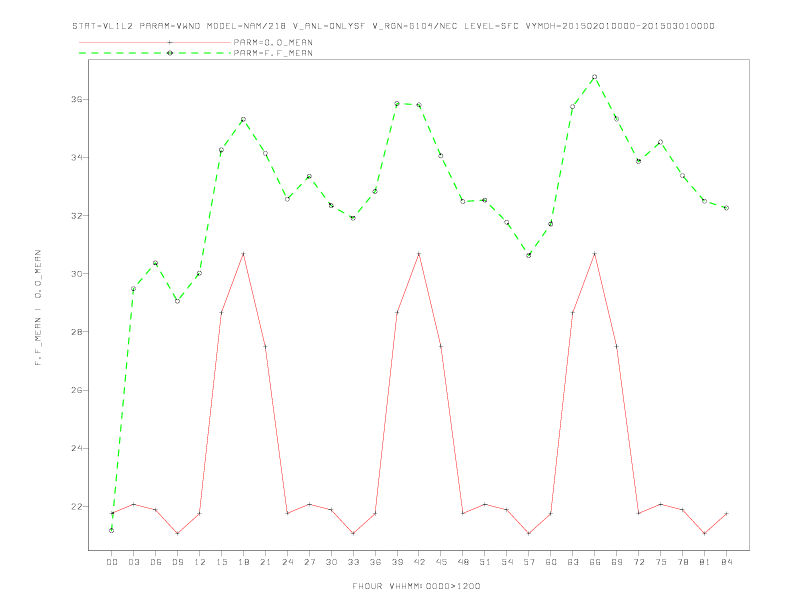
Task: Click the x-axis forecast hour label 78
Action: [x=682, y=562]
